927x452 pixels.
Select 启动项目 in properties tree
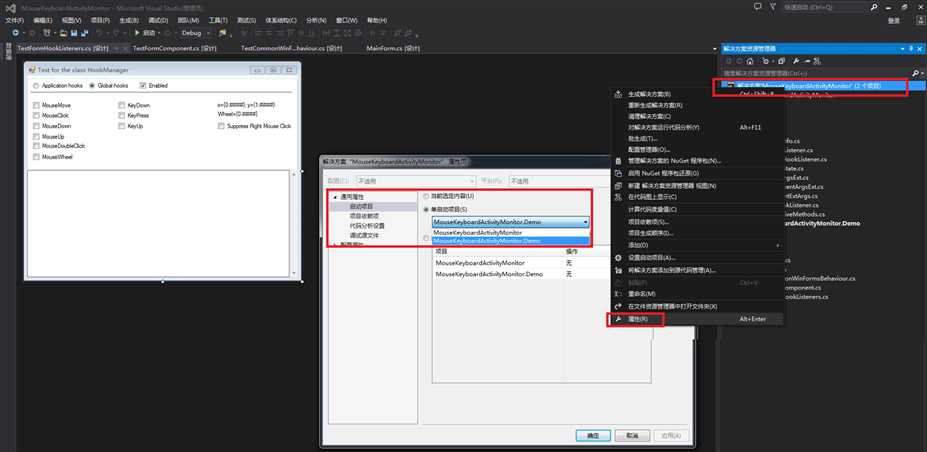click(x=361, y=207)
